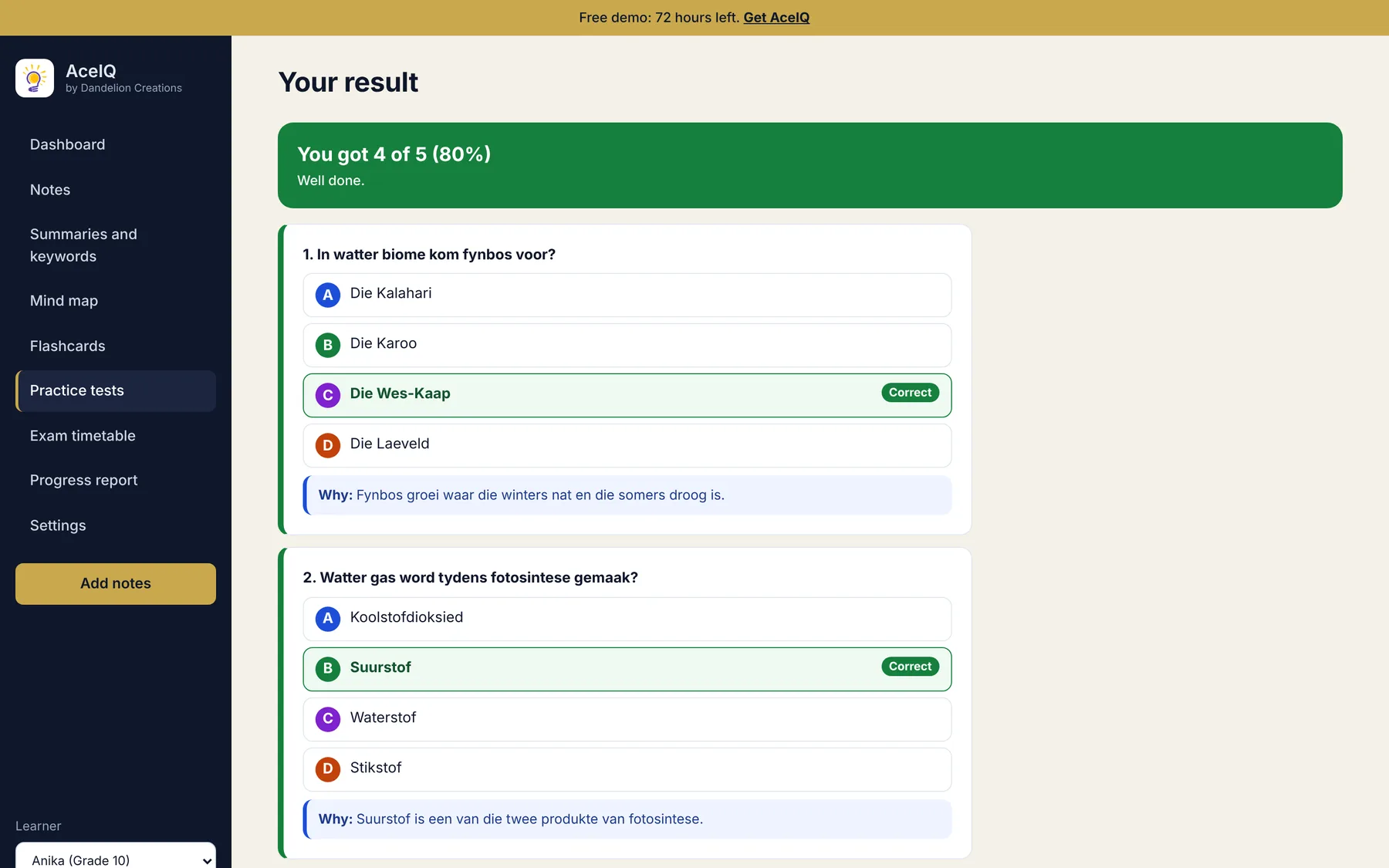Viewport: 1389px width, 868px height.
Task: Click the 'You got 4 of 5' score text
Action: click(394, 154)
